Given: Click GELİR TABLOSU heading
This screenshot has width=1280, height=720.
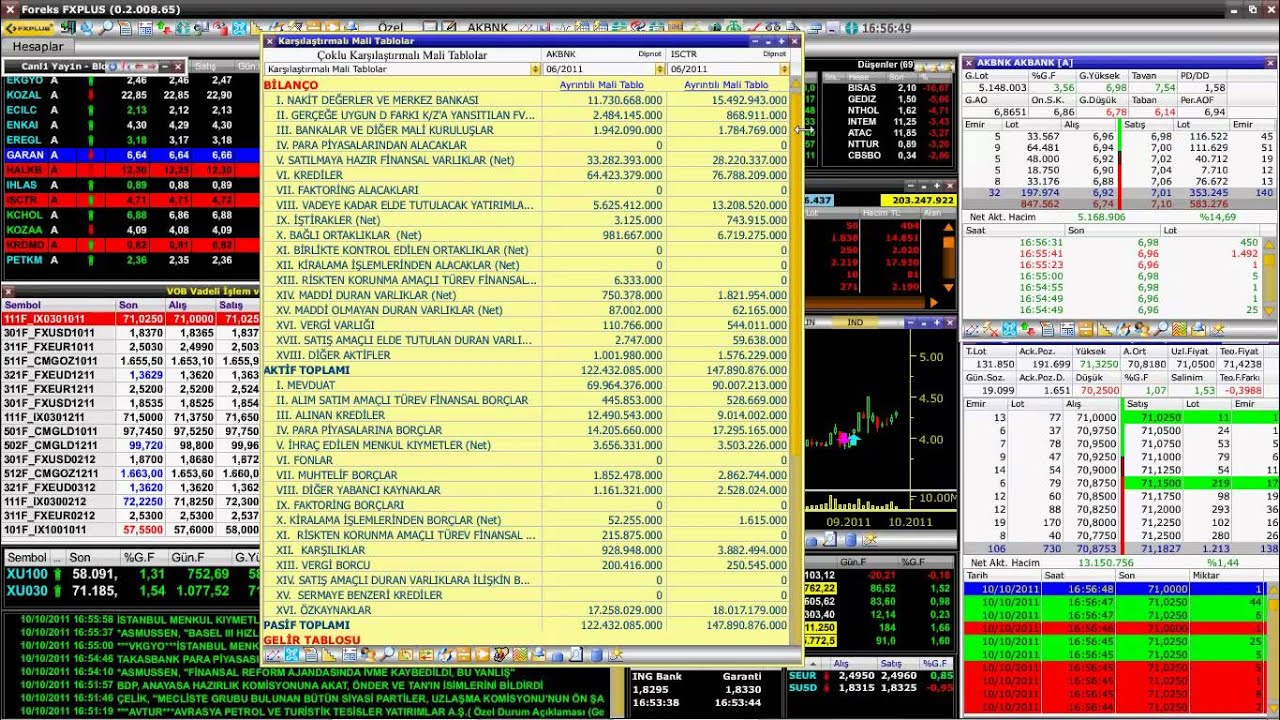Looking at the screenshot, I should pos(312,640).
